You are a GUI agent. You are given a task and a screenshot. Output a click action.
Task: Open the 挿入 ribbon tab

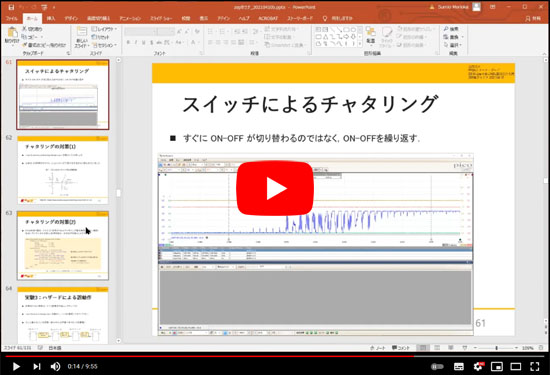(x=51, y=18)
